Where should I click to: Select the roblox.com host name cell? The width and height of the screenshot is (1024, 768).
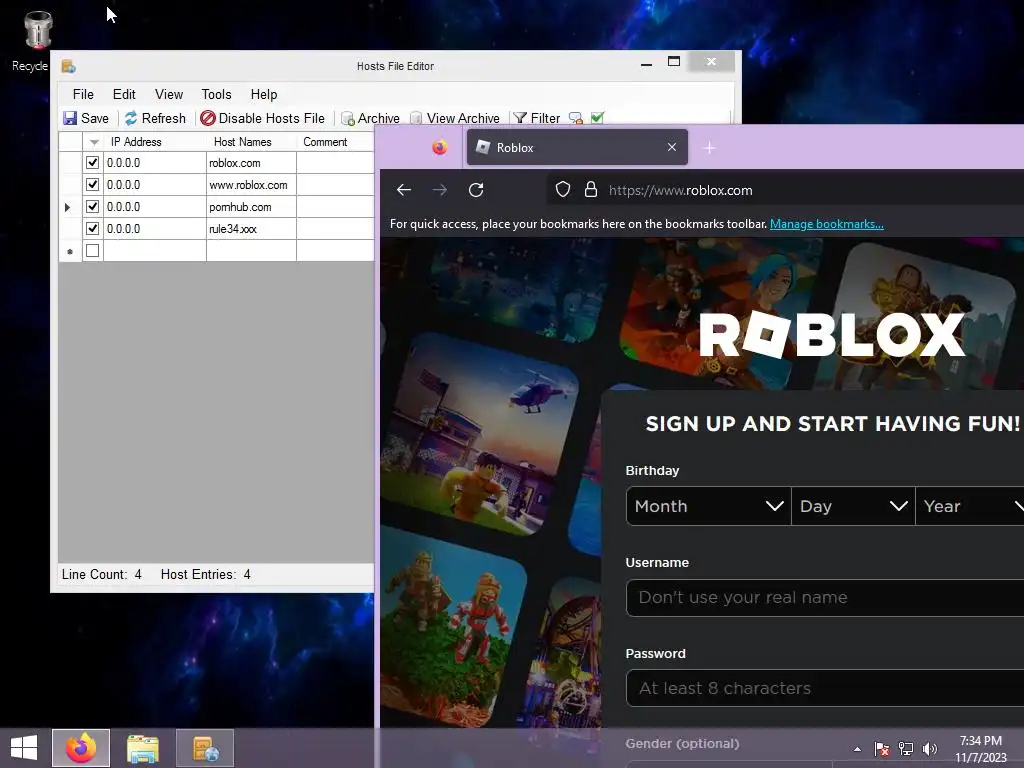coord(251,163)
